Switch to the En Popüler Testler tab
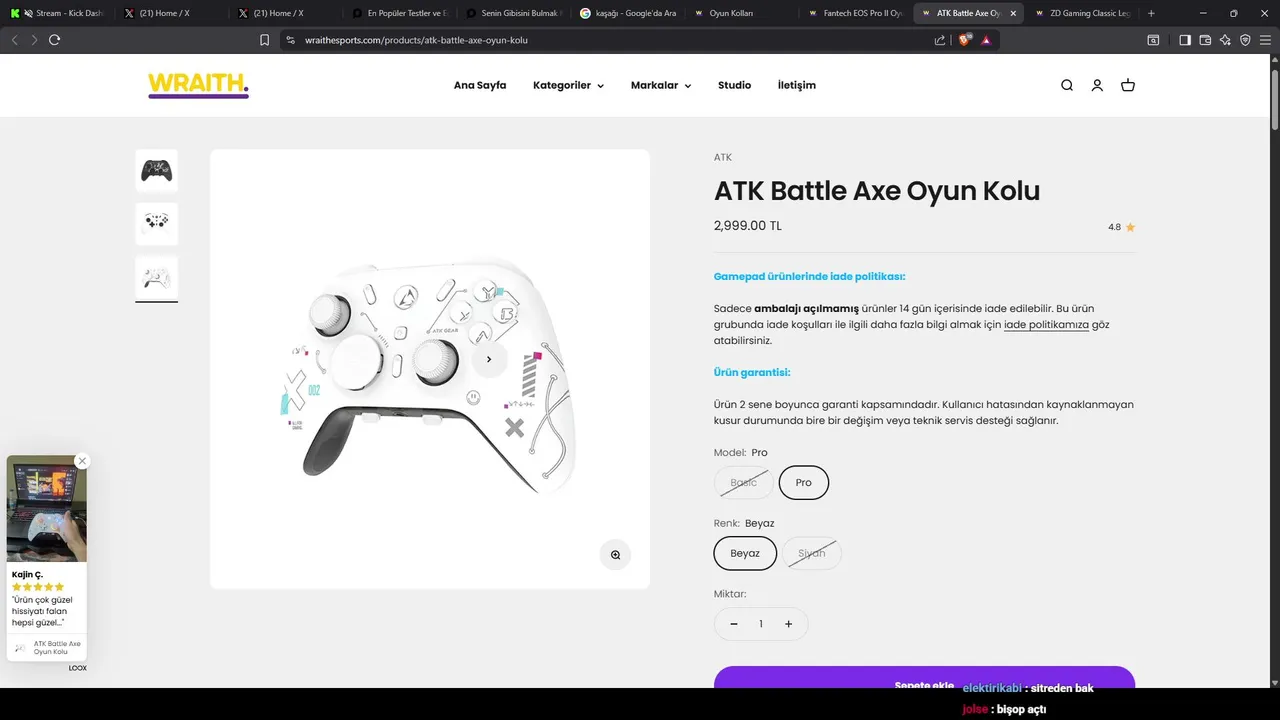Image resolution: width=1280 pixels, height=720 pixels. click(399, 13)
